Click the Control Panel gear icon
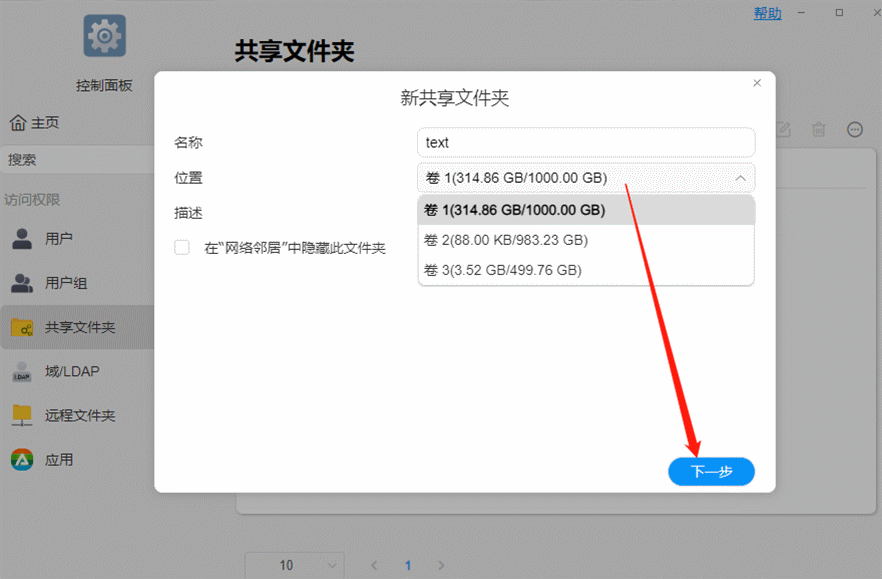Viewport: 882px width, 579px height. tap(105, 36)
